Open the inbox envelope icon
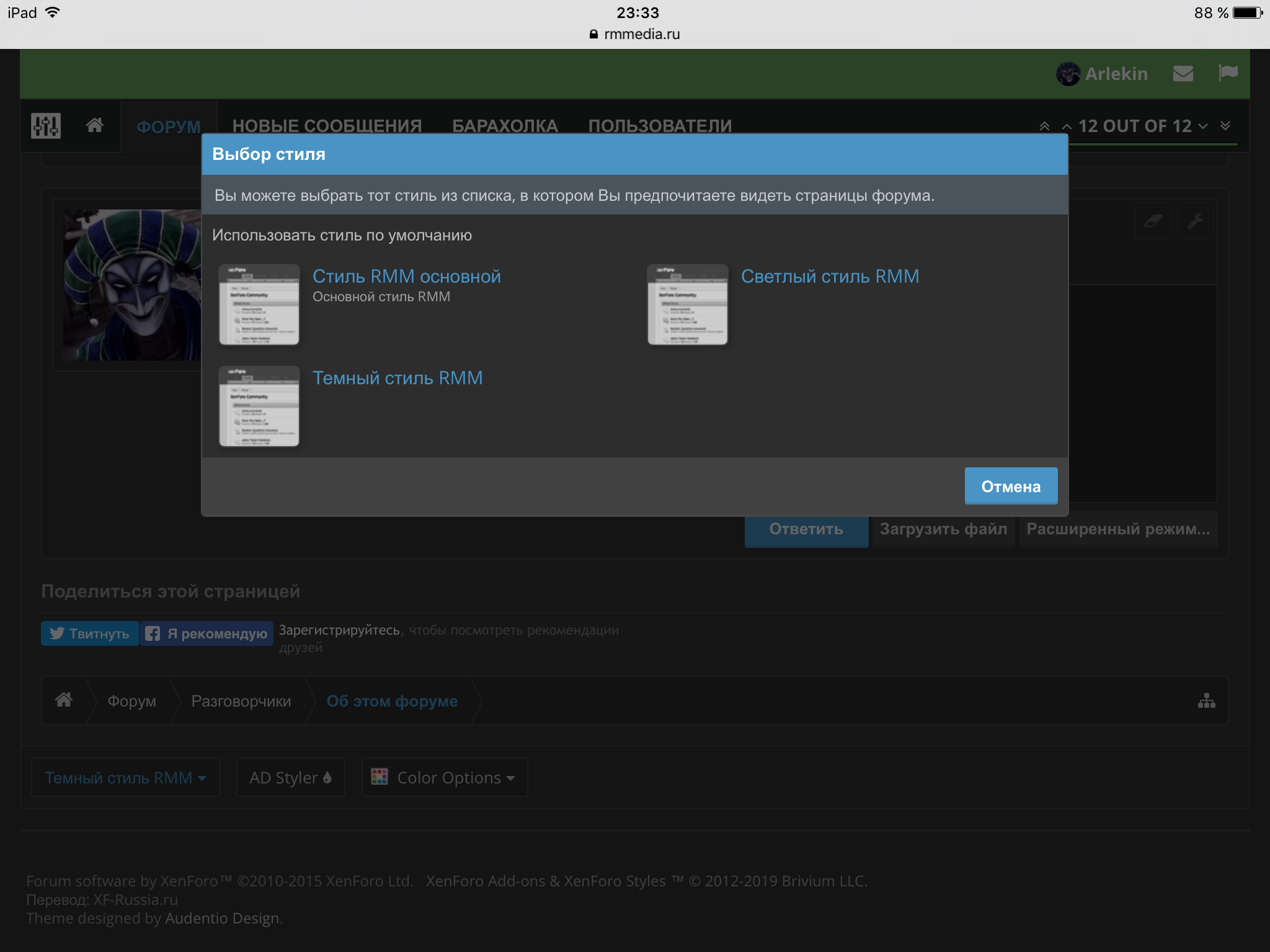This screenshot has width=1270, height=952. coord(1183,74)
